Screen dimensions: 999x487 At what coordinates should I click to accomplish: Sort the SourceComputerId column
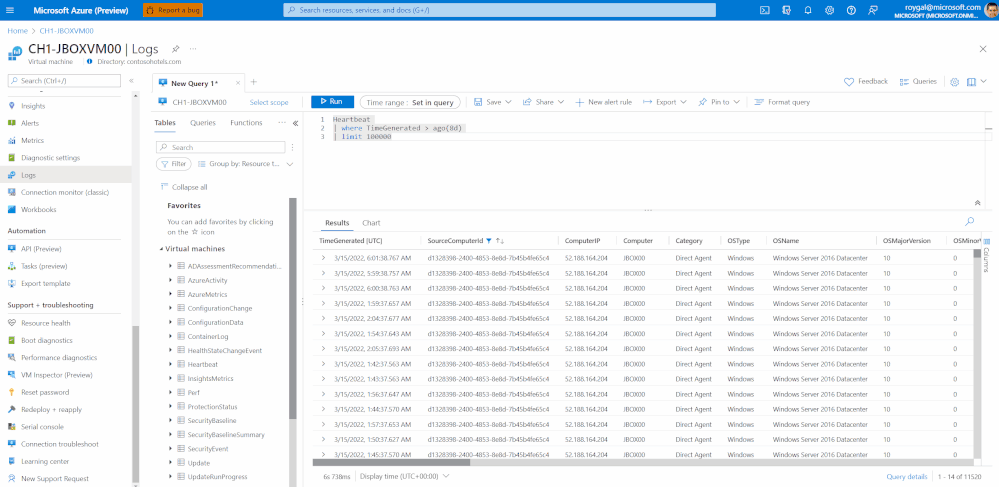click(x=500, y=241)
